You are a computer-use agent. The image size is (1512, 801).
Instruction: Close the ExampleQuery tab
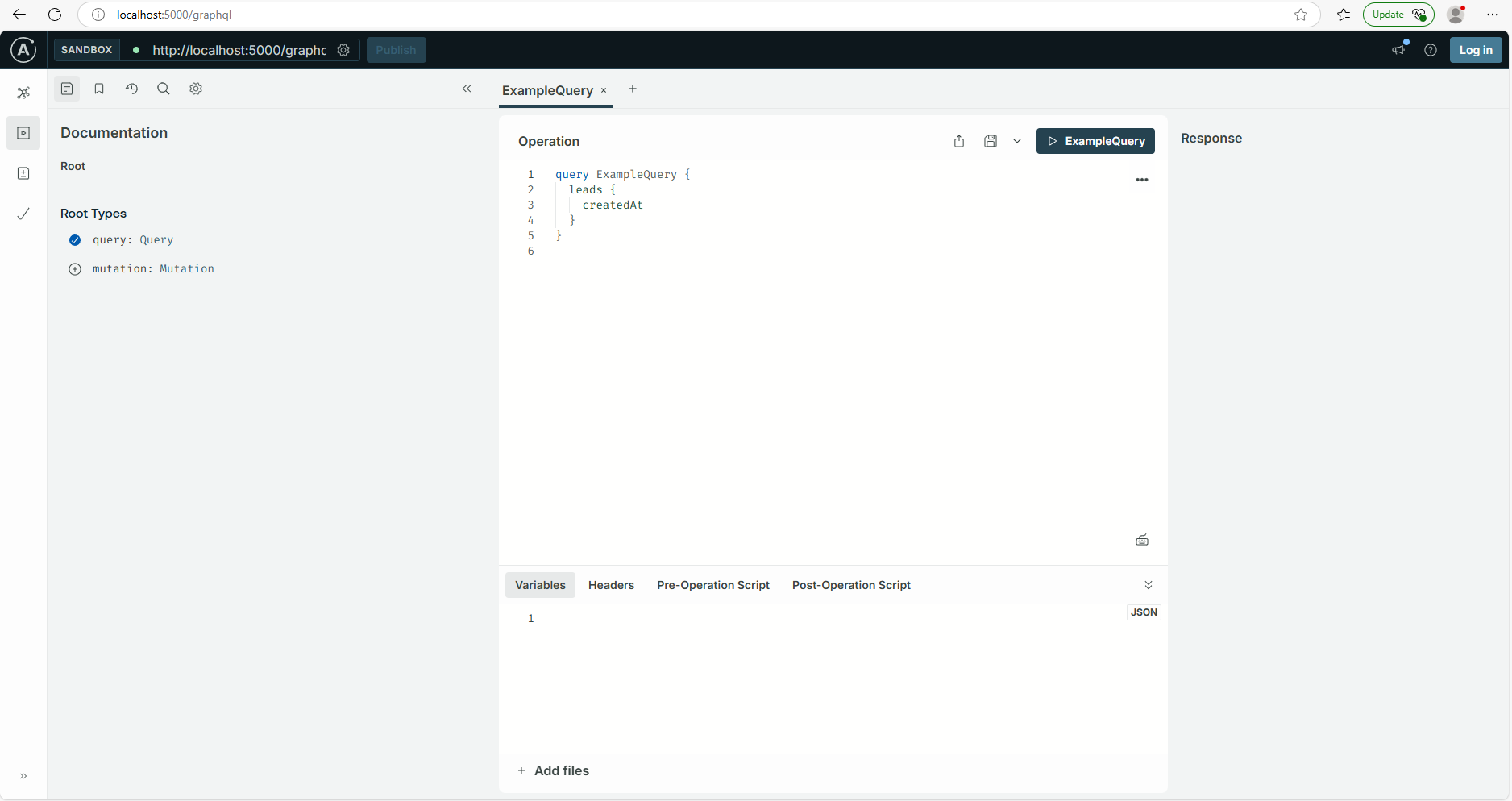pos(604,90)
